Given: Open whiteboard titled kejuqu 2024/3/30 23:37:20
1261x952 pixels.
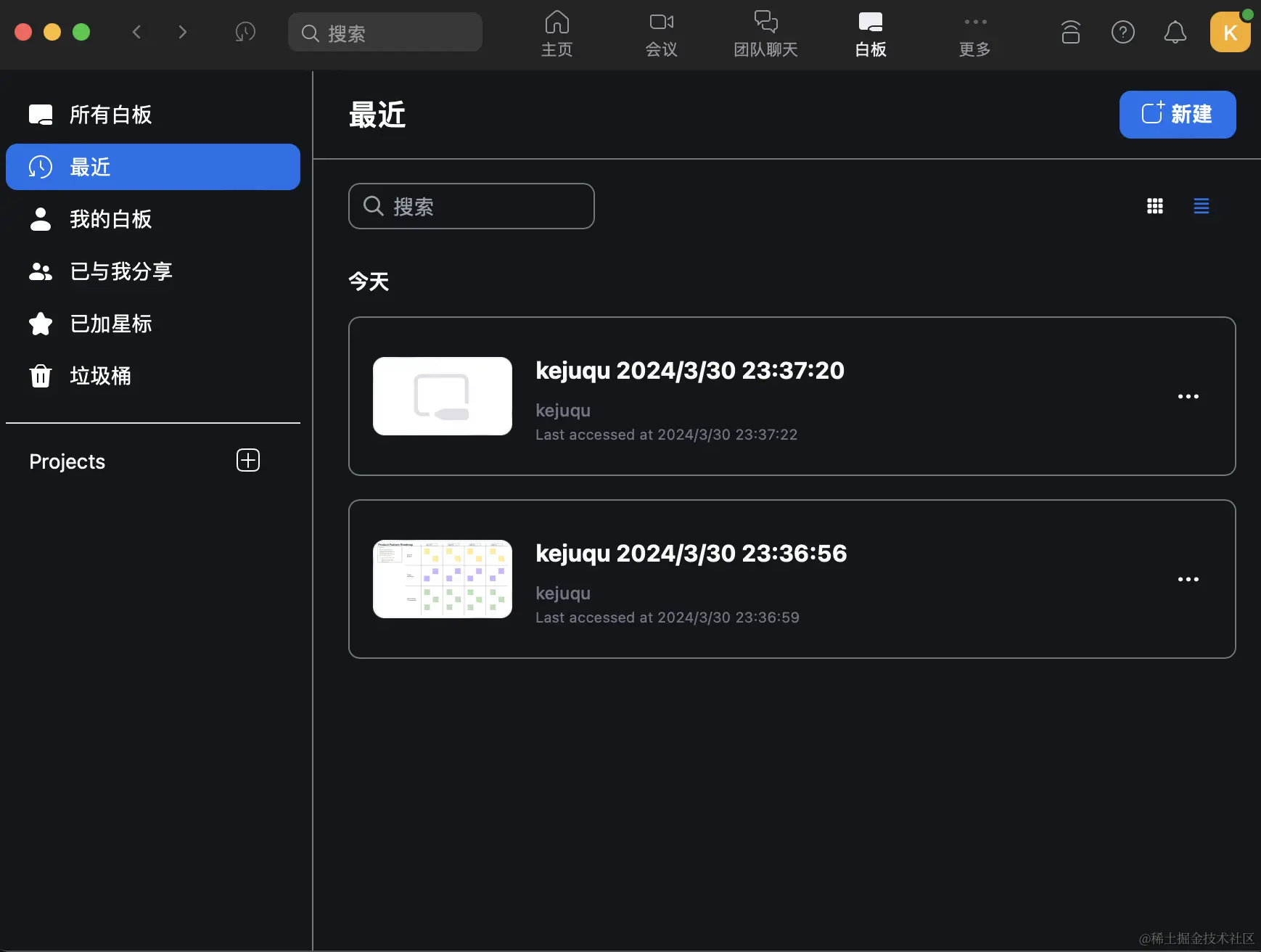Looking at the screenshot, I should pos(690,371).
